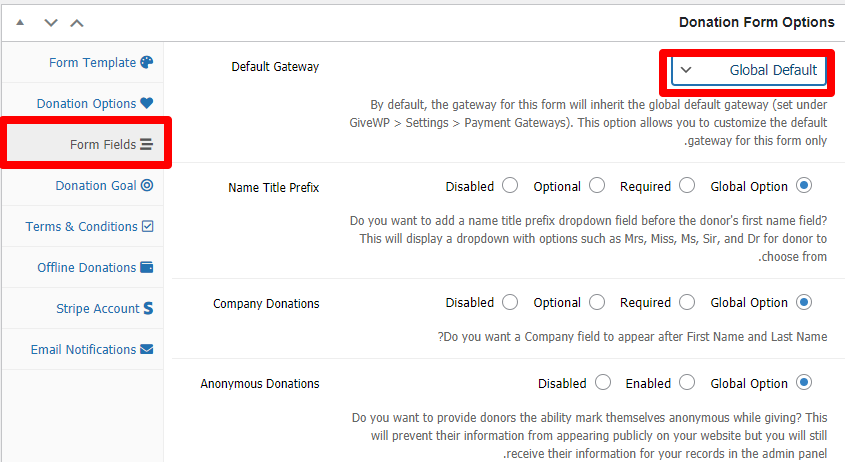Open the Default Gateway dropdown
The width and height of the screenshot is (845, 462).
[749, 71]
